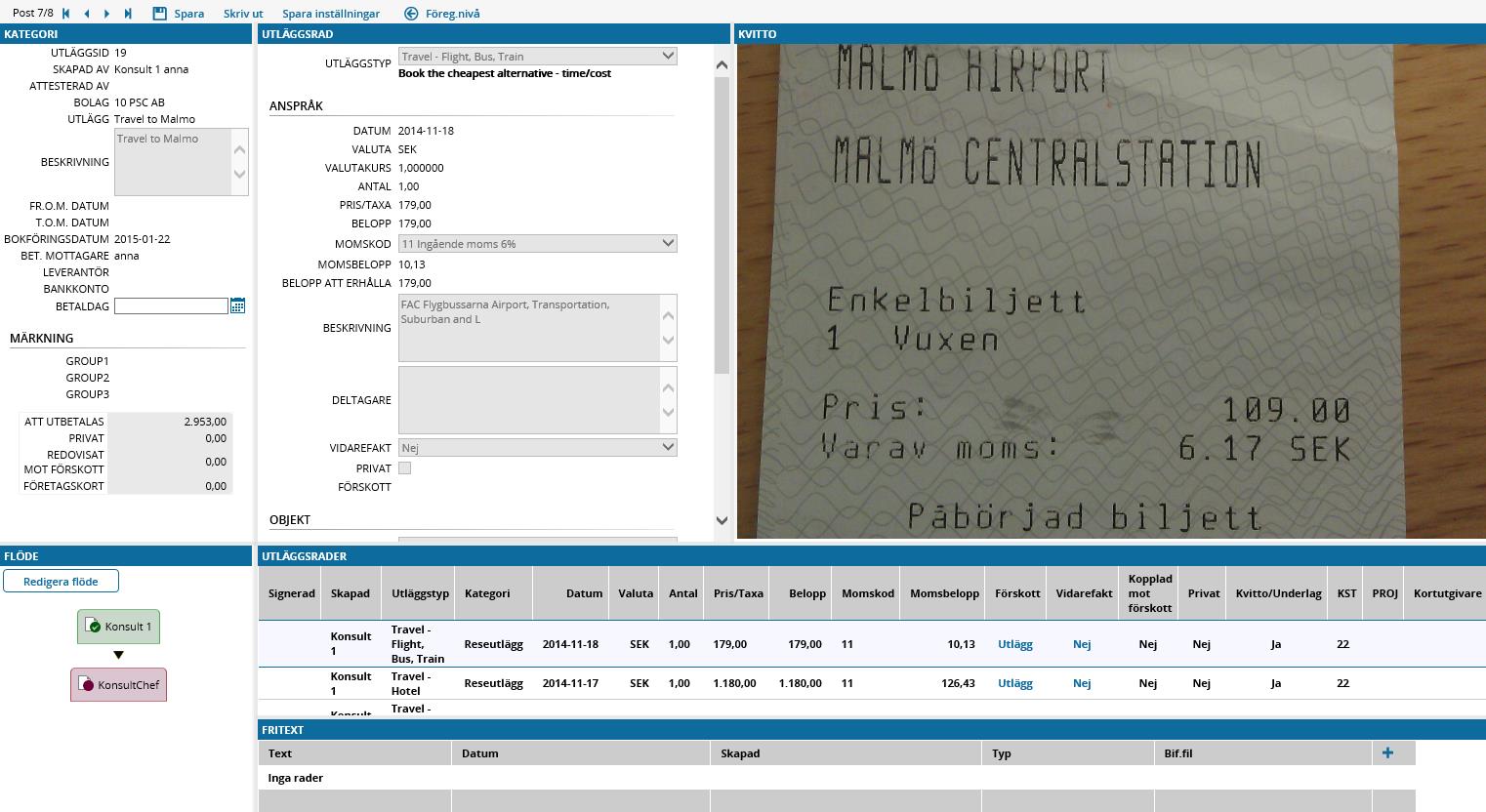Add a new Fritext row with plus icon
The width and height of the screenshot is (1486, 812).
click(x=1387, y=752)
